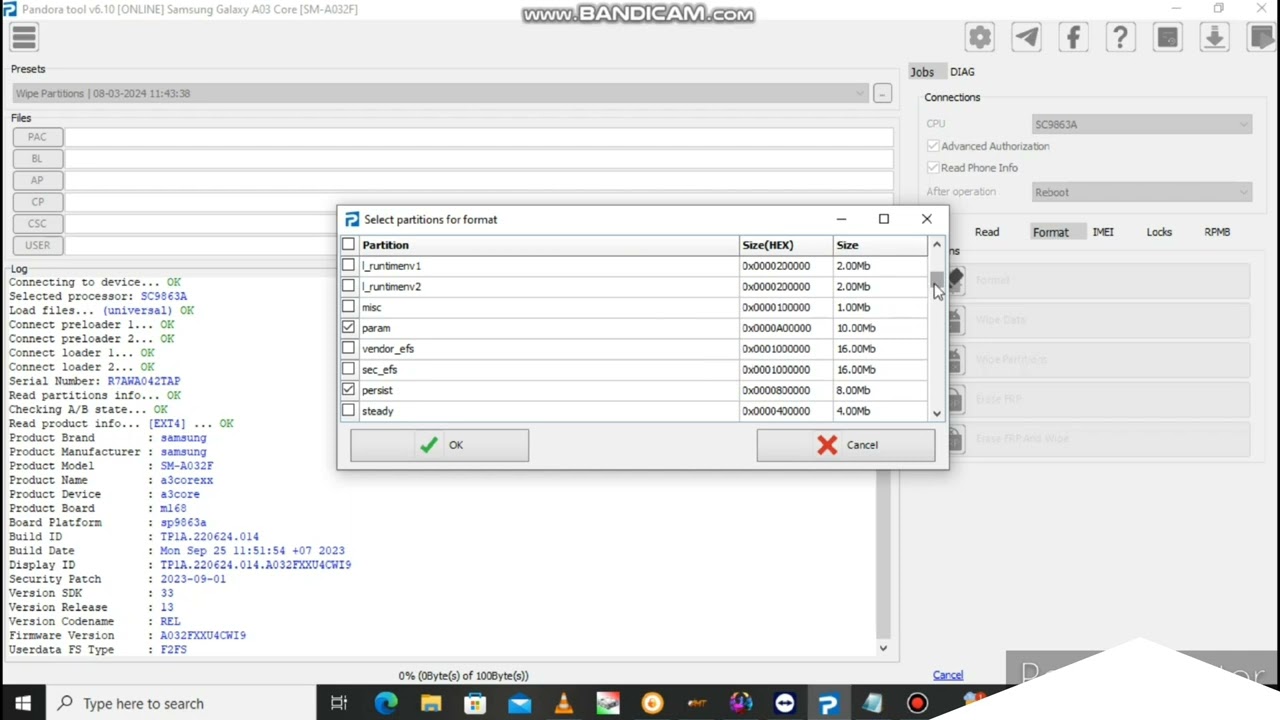Open the hamburger main menu
This screenshot has width=1280, height=720.
24,38
